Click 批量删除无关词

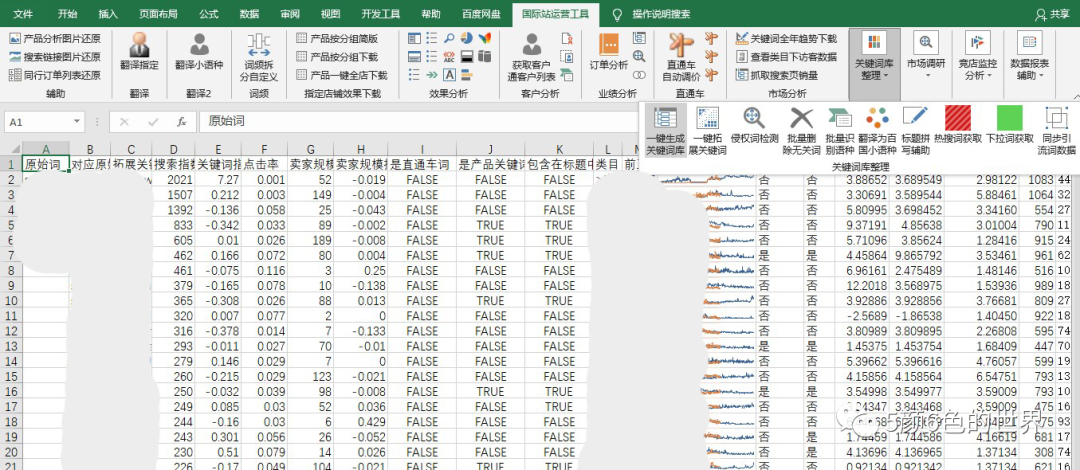click(x=803, y=131)
